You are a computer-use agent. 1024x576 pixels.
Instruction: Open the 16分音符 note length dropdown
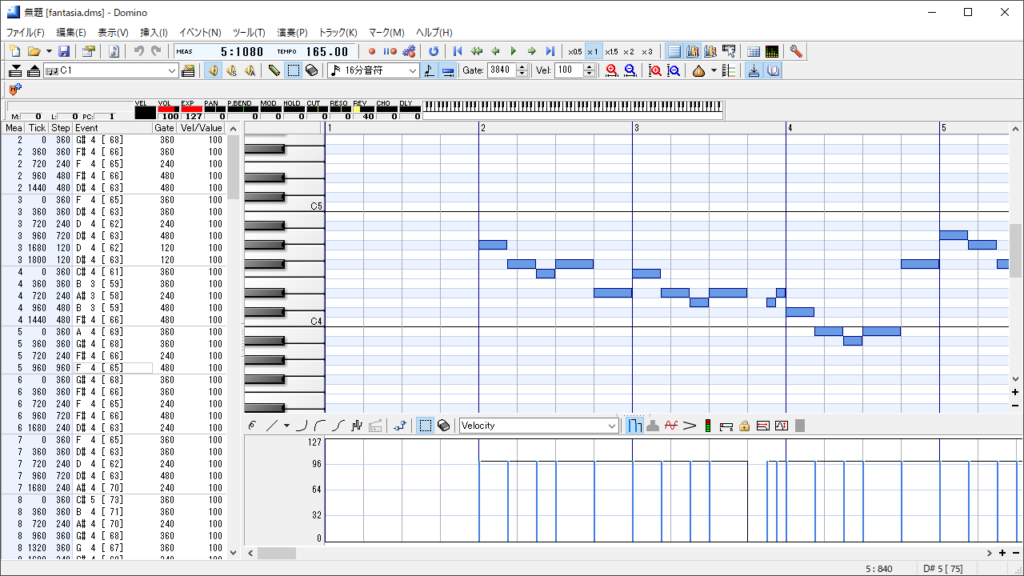(x=413, y=71)
